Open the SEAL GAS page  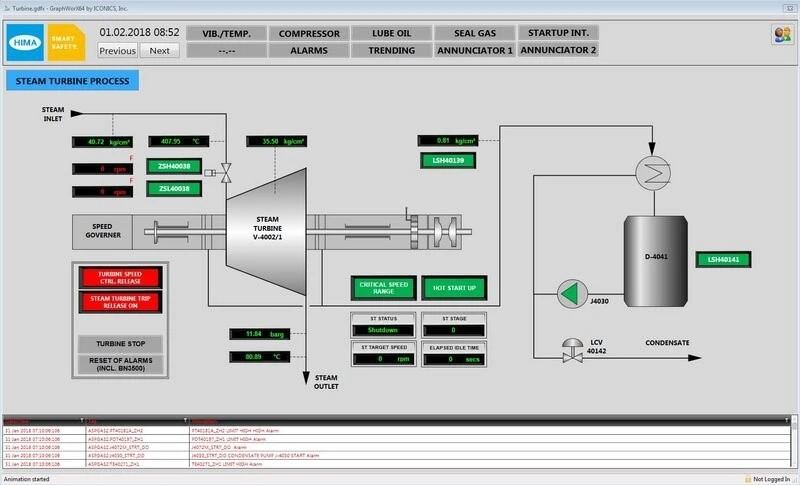click(474, 33)
